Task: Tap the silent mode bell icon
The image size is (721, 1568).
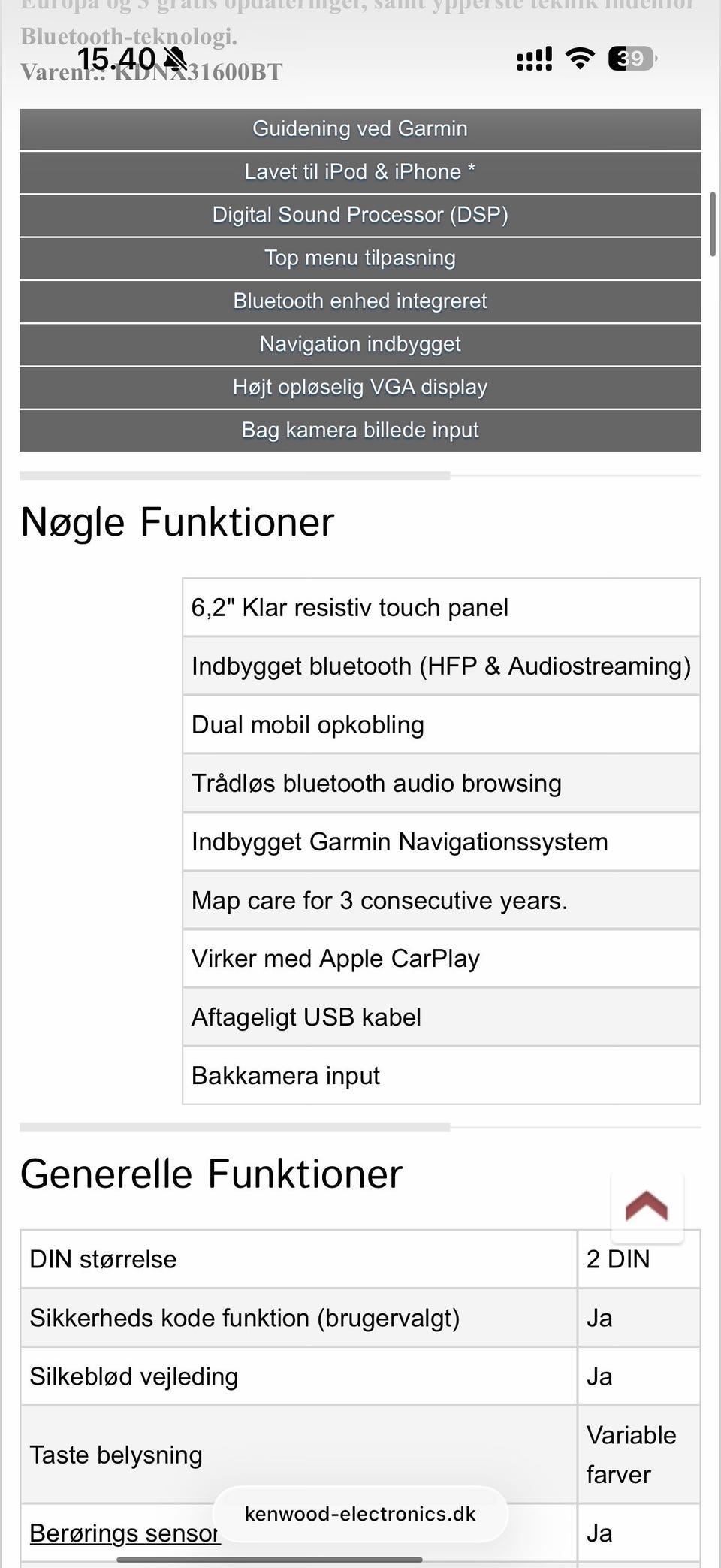Action: 176,58
